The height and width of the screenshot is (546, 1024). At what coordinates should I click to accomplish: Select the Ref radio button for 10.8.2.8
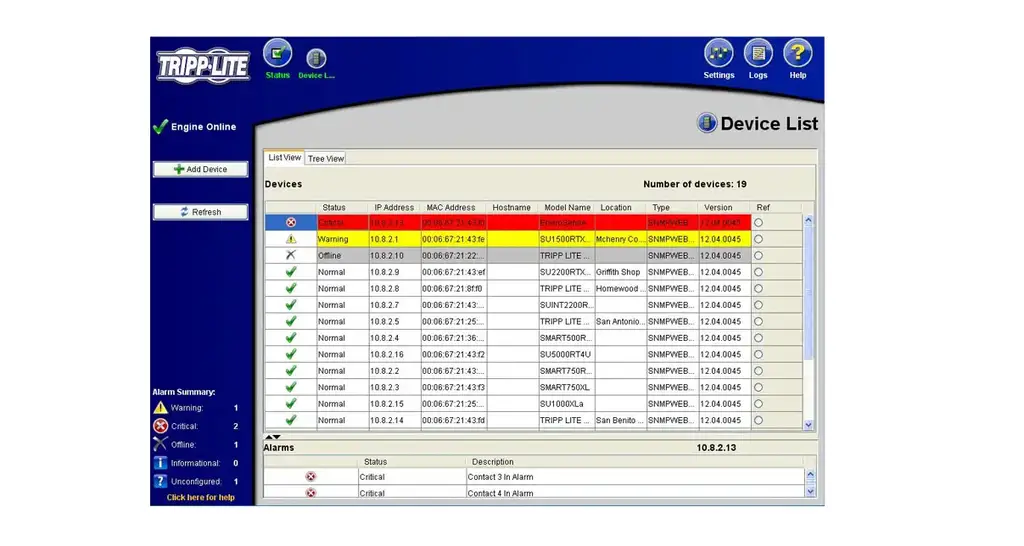[758, 288]
